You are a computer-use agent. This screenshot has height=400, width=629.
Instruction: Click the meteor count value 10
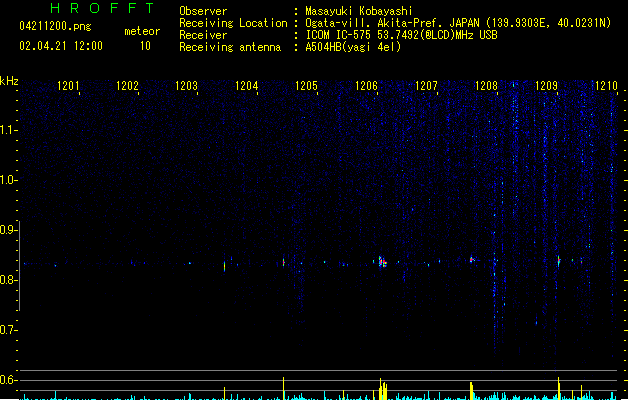(145, 46)
